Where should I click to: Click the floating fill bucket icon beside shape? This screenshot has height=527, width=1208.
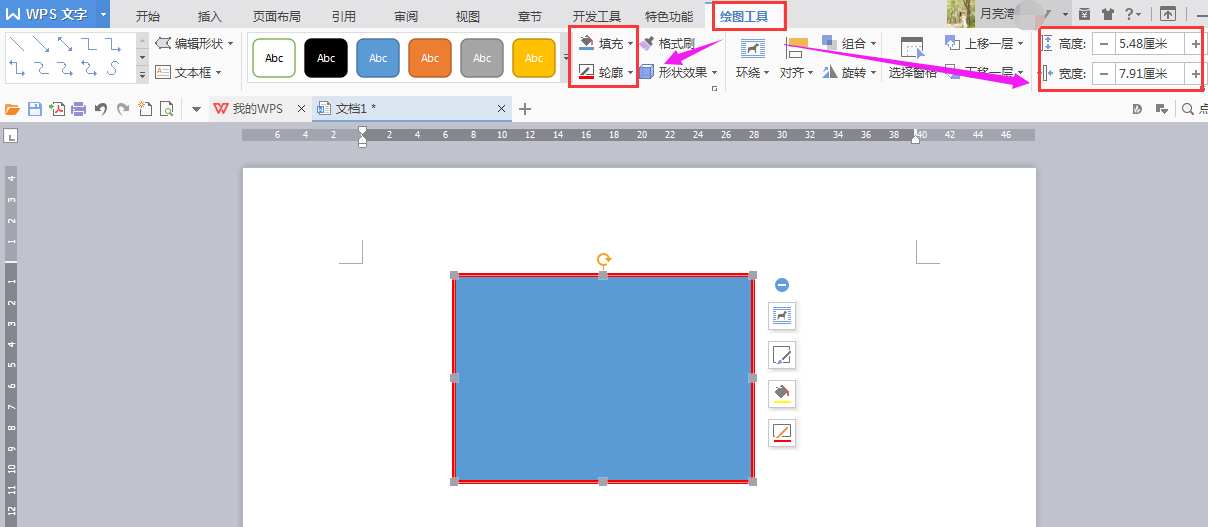click(x=782, y=394)
